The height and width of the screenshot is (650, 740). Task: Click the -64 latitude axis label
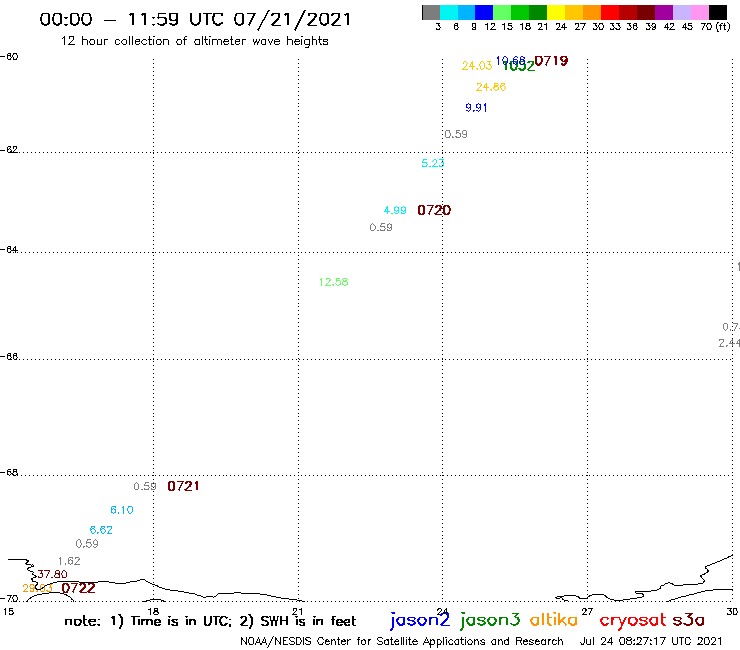pos(9,250)
